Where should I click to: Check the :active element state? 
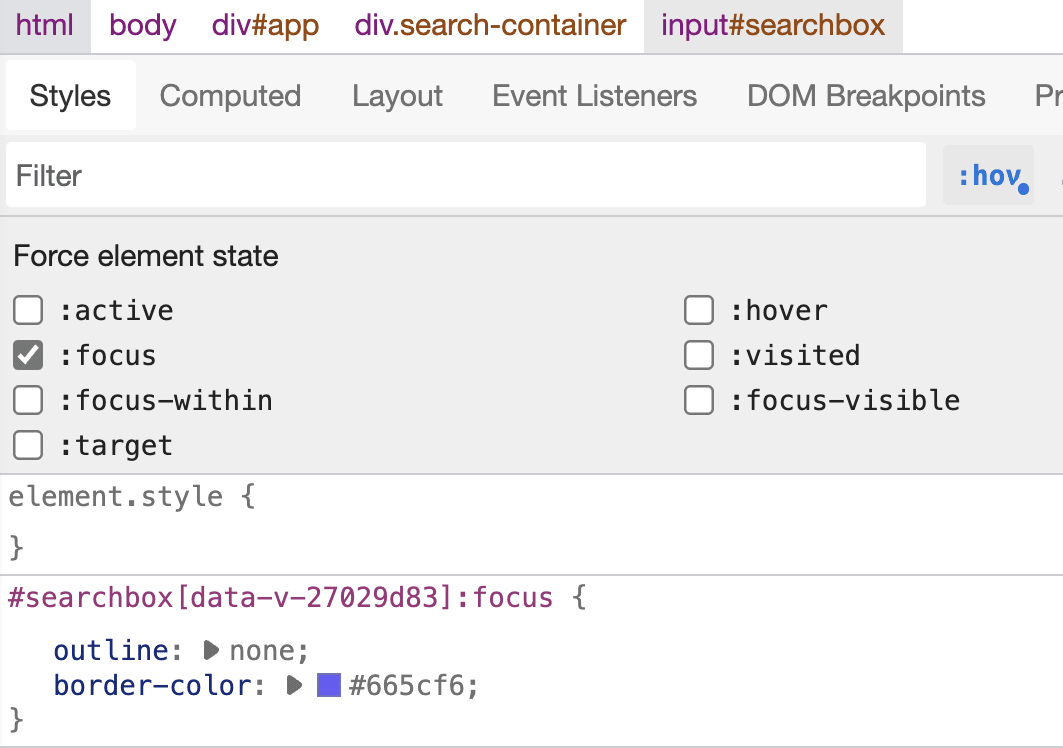tap(28, 310)
